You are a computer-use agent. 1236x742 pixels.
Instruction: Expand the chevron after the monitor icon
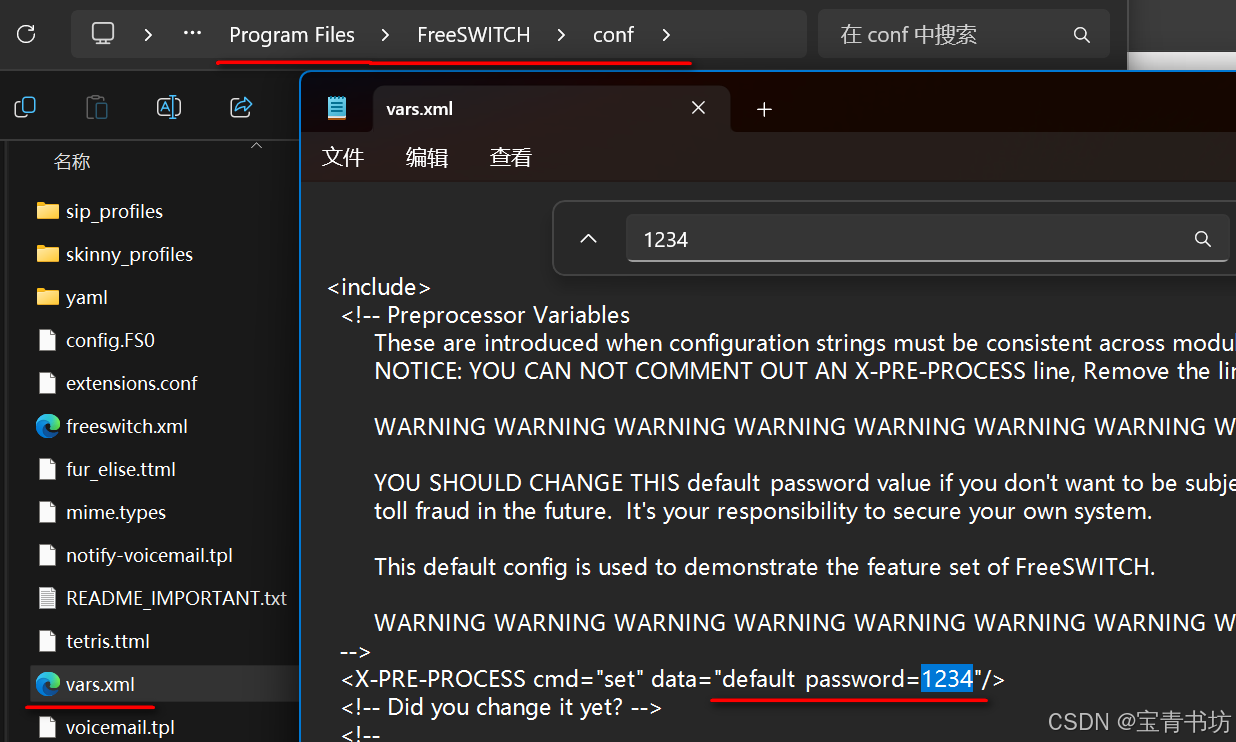tap(148, 35)
